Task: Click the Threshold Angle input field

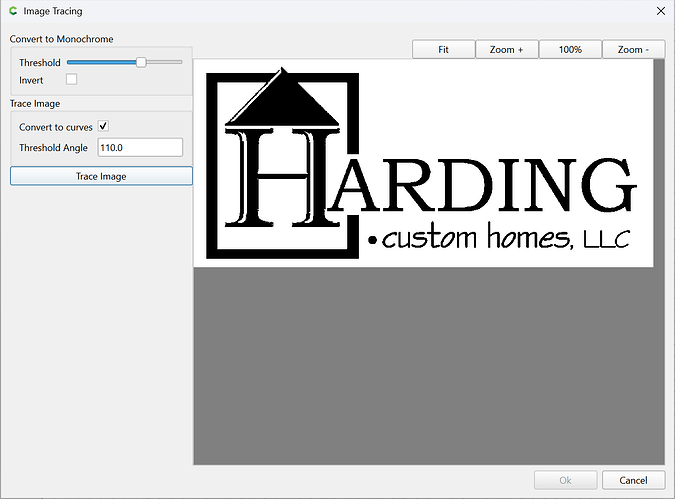Action: pos(140,148)
